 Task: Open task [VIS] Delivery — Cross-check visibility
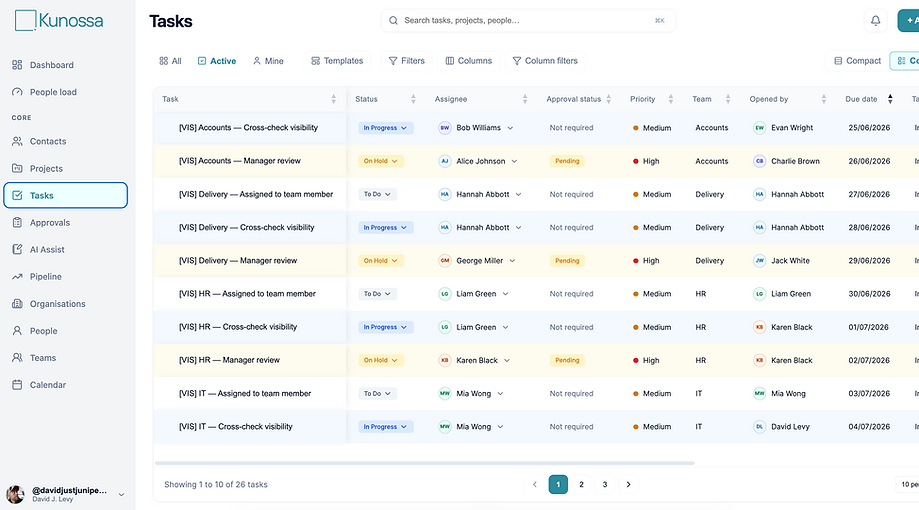click(247, 227)
